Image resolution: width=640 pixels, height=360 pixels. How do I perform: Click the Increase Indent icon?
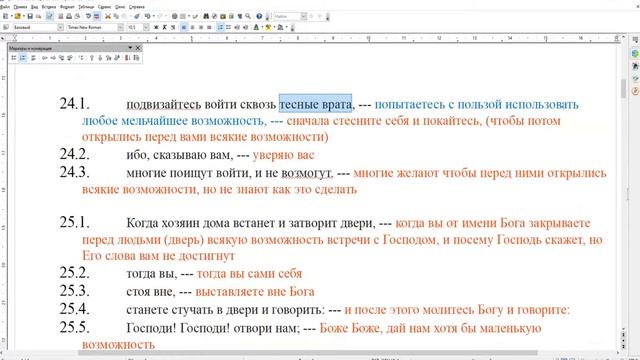point(245,27)
